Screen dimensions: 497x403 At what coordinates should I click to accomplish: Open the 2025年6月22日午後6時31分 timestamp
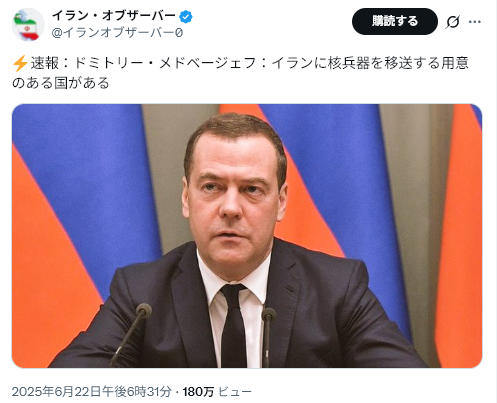(x=92, y=391)
